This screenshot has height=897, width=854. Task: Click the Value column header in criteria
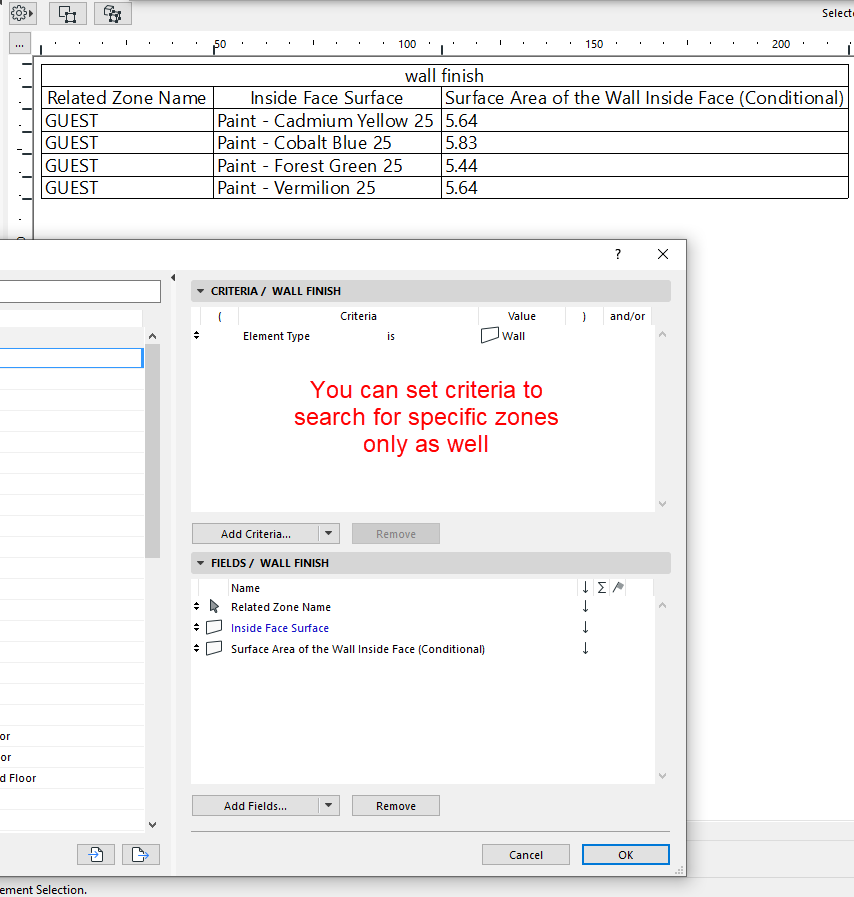(522, 316)
